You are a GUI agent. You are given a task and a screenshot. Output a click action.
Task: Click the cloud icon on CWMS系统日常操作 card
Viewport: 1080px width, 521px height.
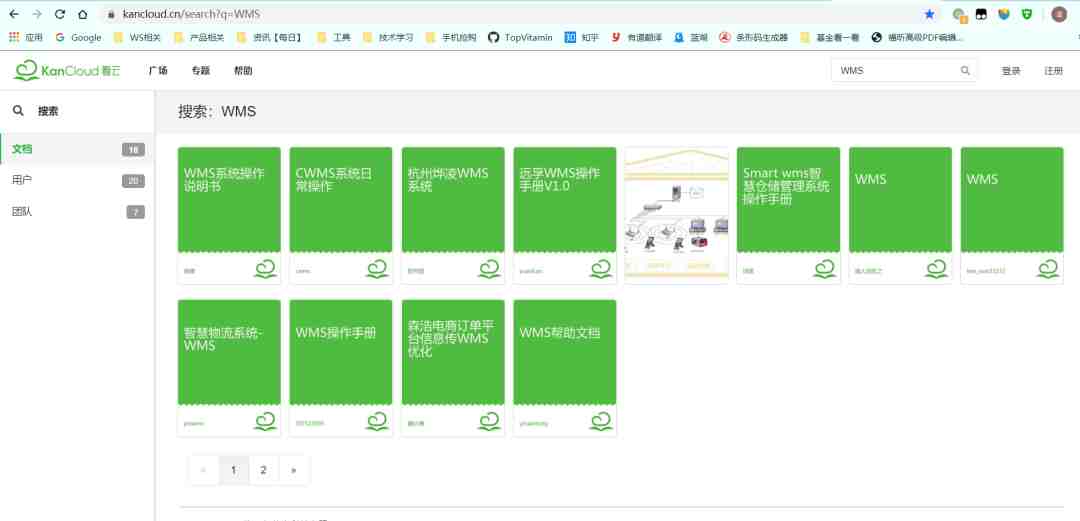tap(377, 269)
